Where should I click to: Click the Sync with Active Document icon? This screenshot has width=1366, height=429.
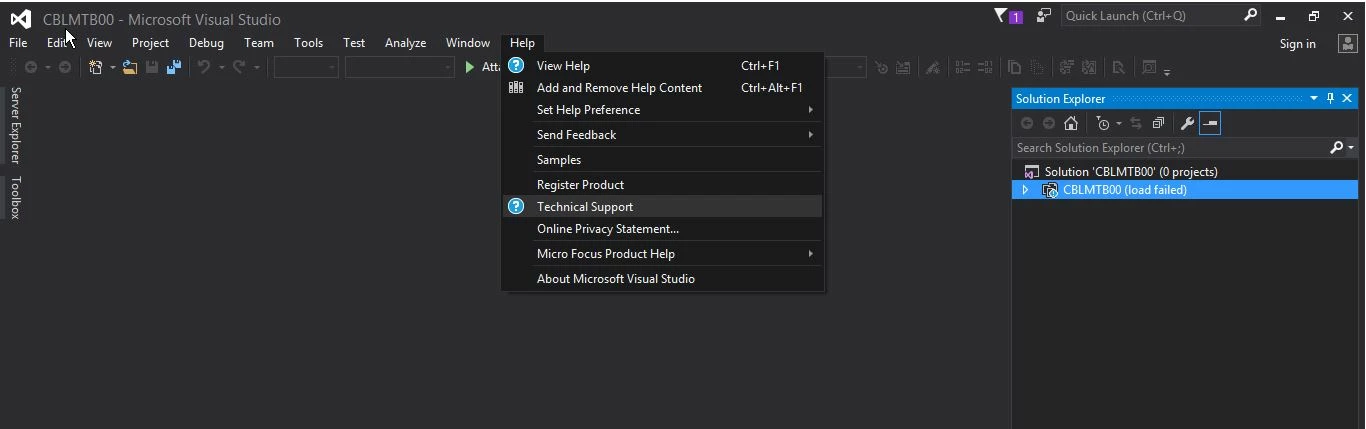coord(1136,123)
